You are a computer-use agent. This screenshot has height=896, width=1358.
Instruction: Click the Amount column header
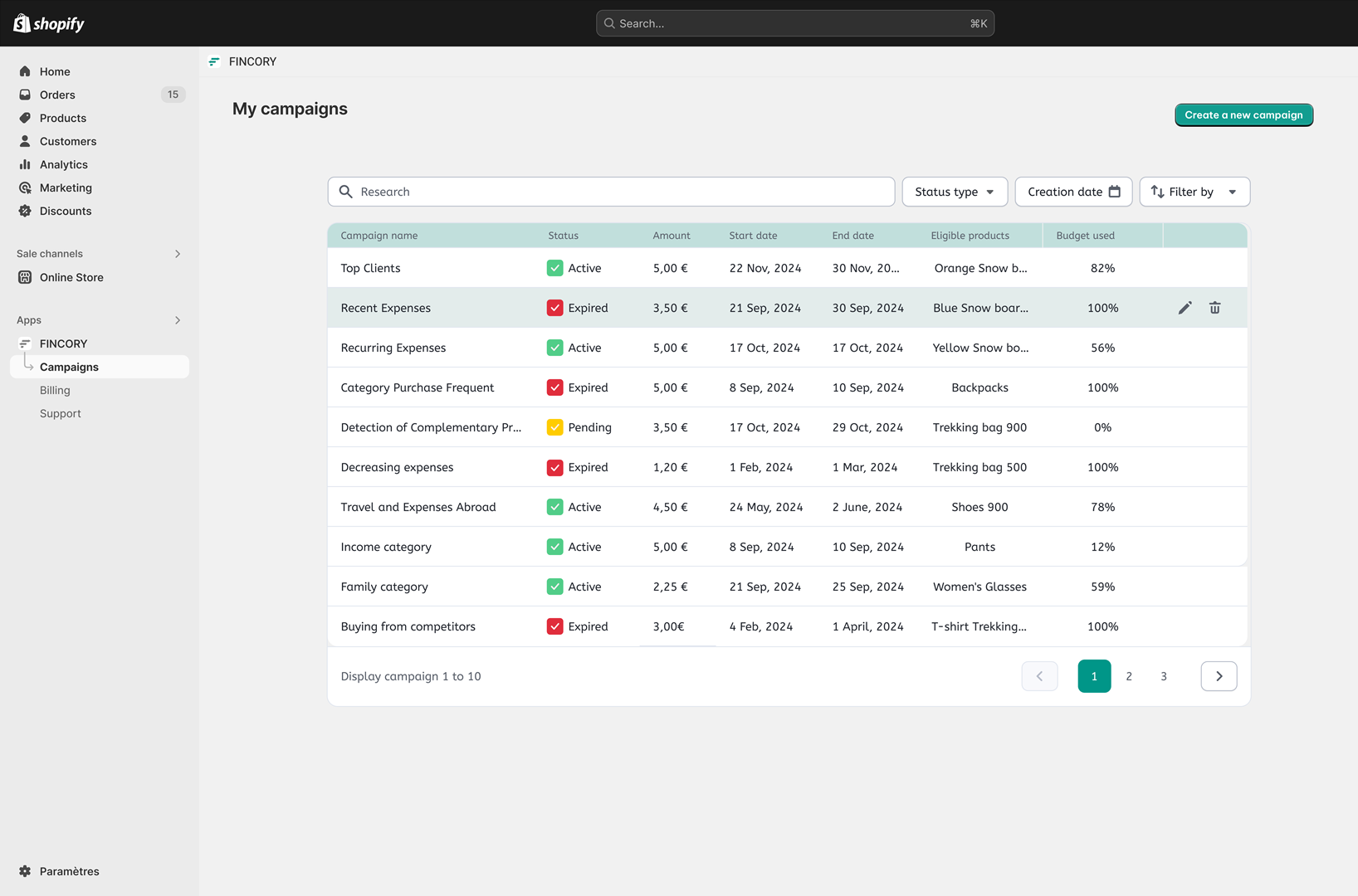pyautogui.click(x=672, y=236)
